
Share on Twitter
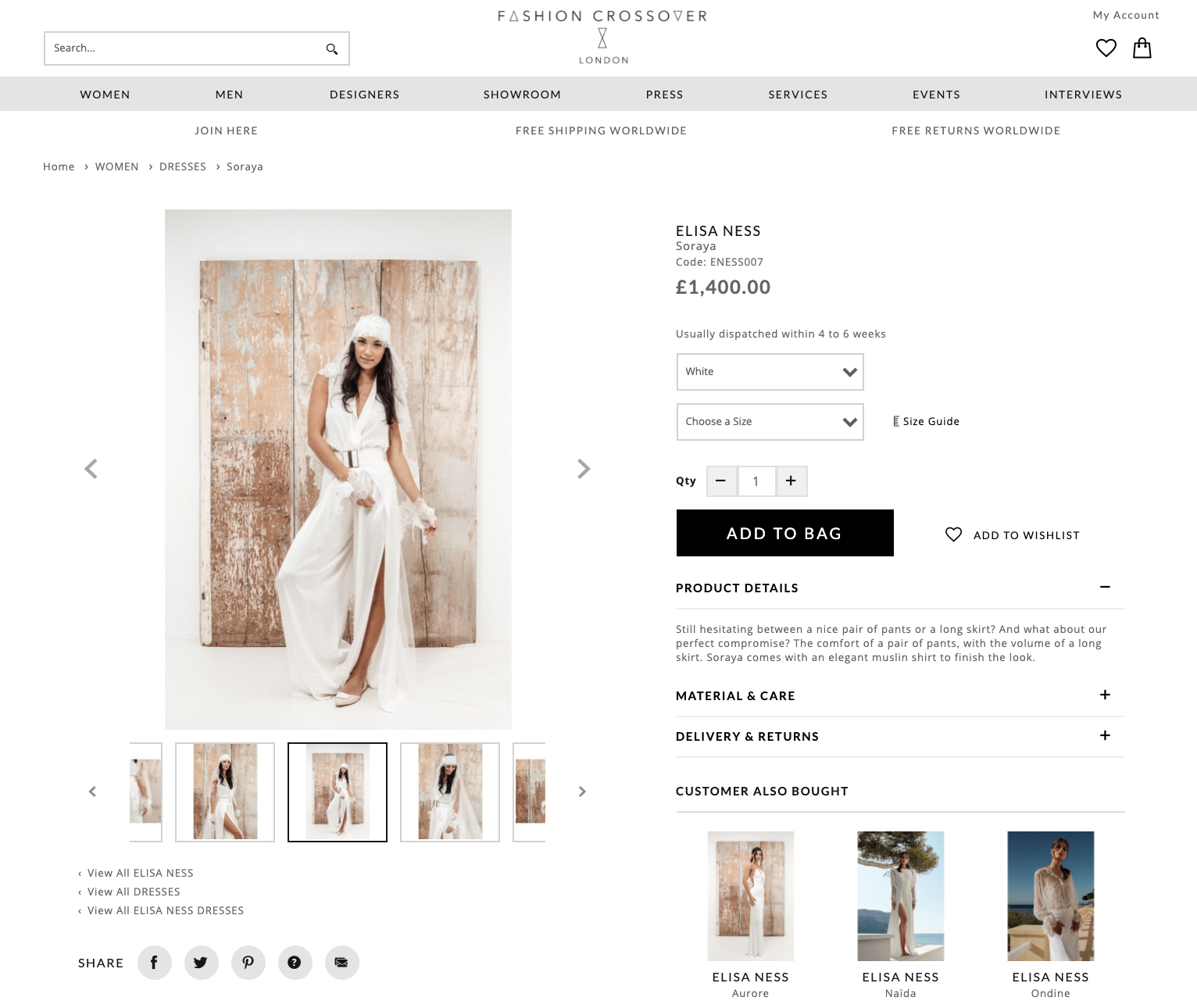[x=202, y=963]
